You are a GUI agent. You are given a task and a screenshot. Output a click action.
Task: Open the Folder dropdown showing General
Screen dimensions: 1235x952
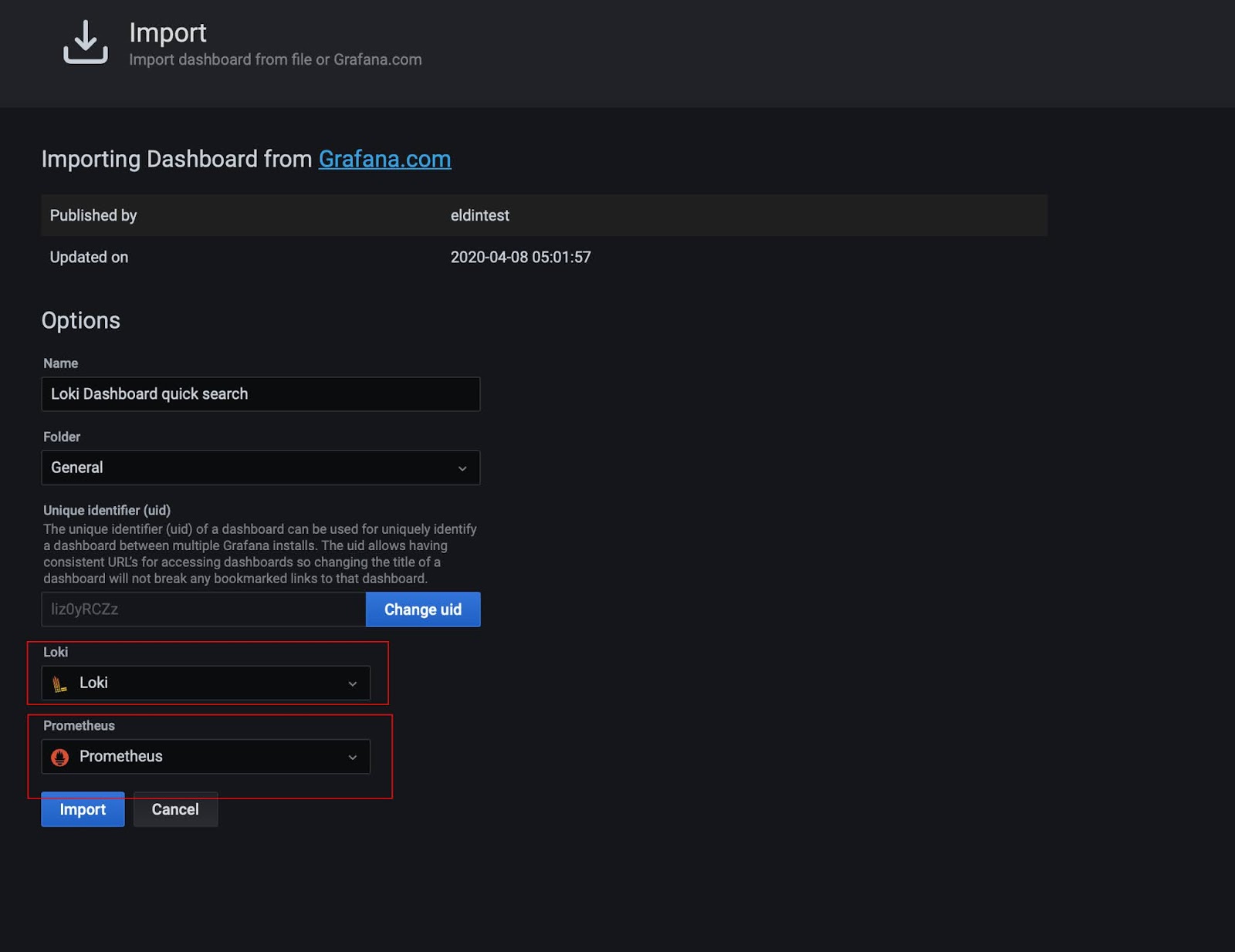pyautogui.click(x=261, y=468)
